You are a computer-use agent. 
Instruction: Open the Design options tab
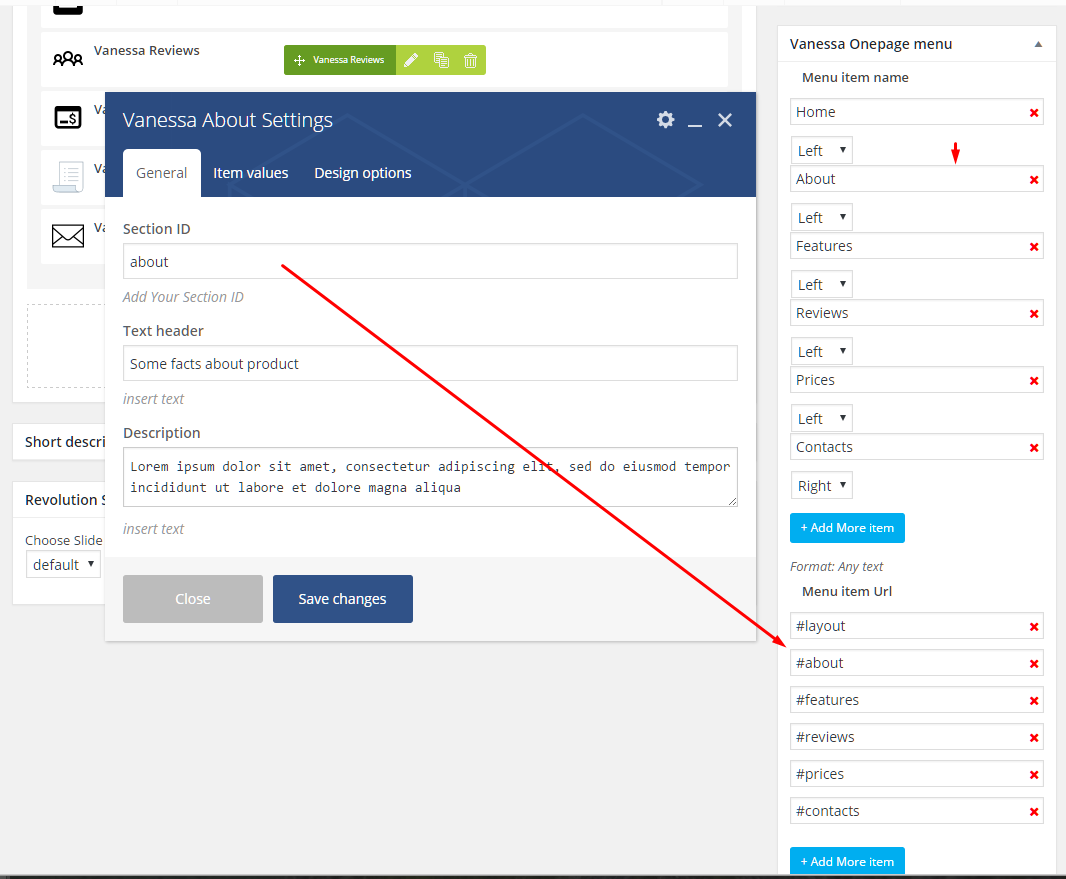[362, 173]
